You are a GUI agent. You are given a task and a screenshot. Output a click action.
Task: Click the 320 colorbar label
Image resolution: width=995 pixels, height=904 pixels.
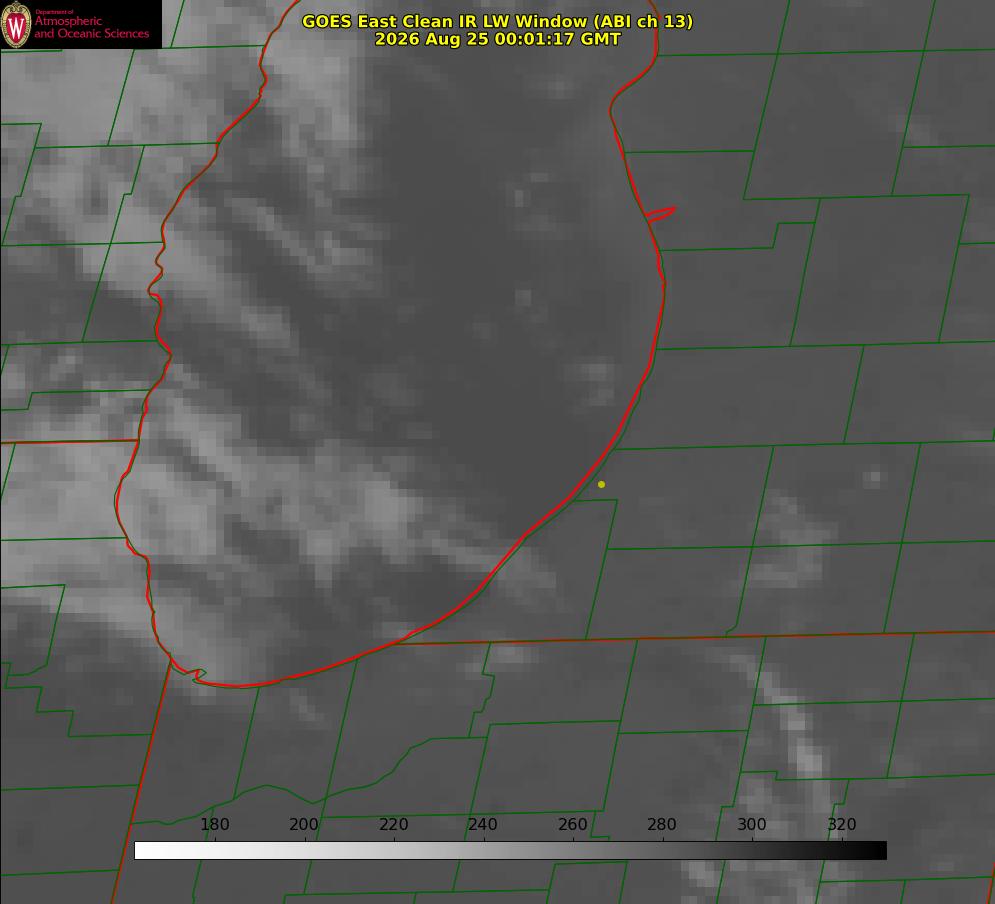pyautogui.click(x=842, y=824)
